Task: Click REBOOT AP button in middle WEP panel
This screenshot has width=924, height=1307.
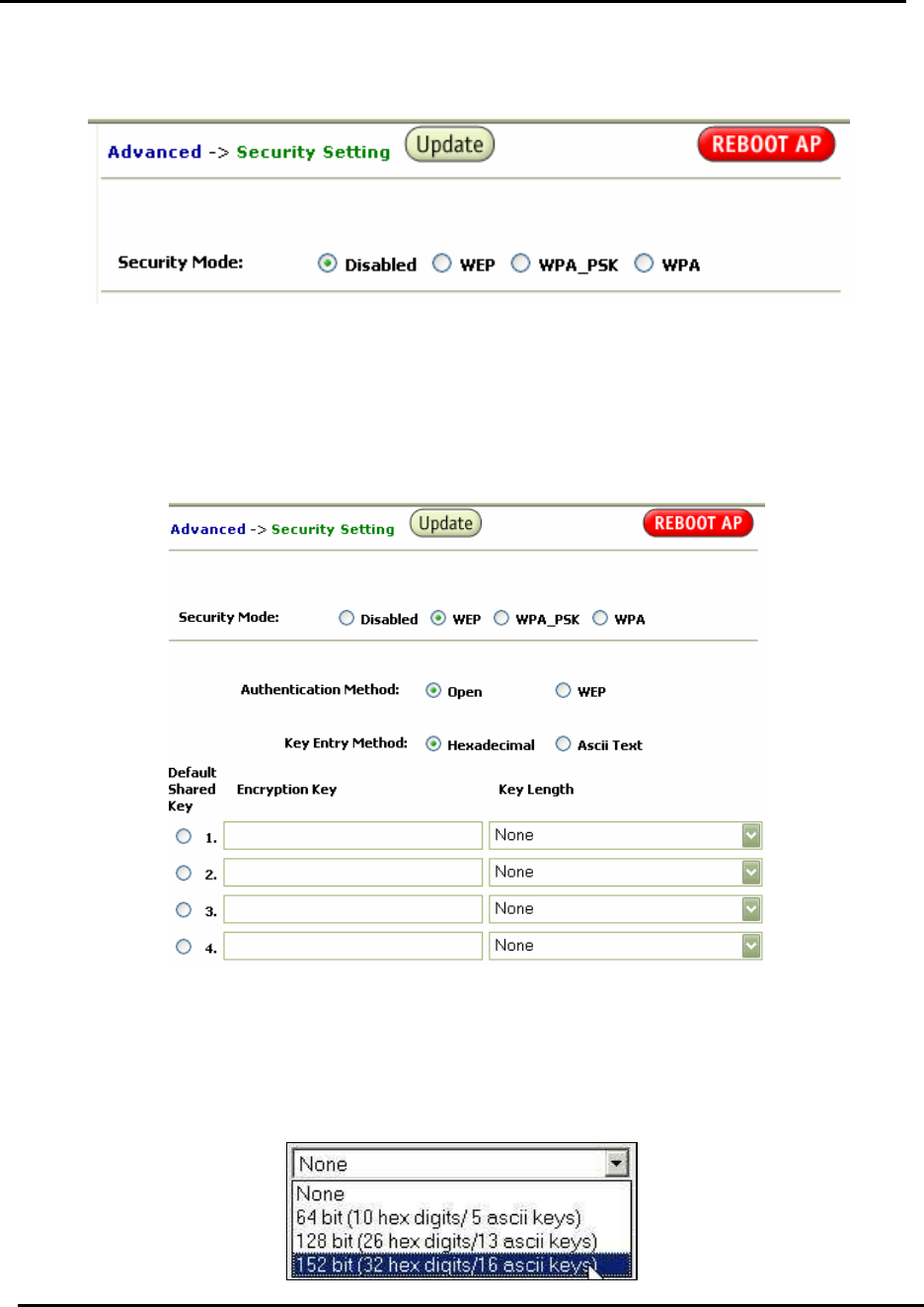Action: [698, 523]
